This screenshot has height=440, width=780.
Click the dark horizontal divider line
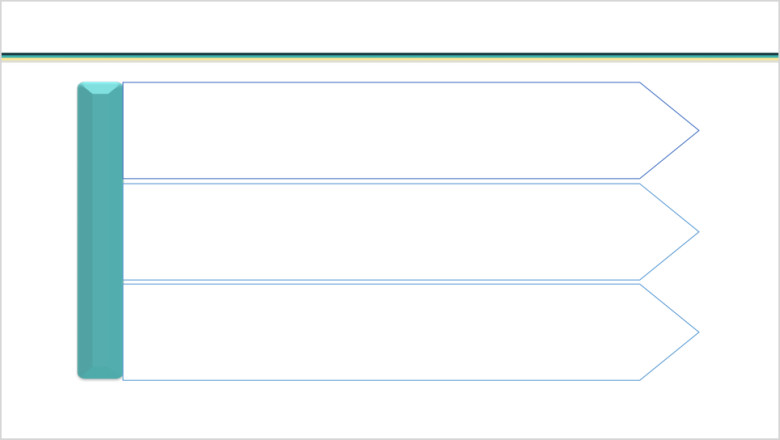390,56
